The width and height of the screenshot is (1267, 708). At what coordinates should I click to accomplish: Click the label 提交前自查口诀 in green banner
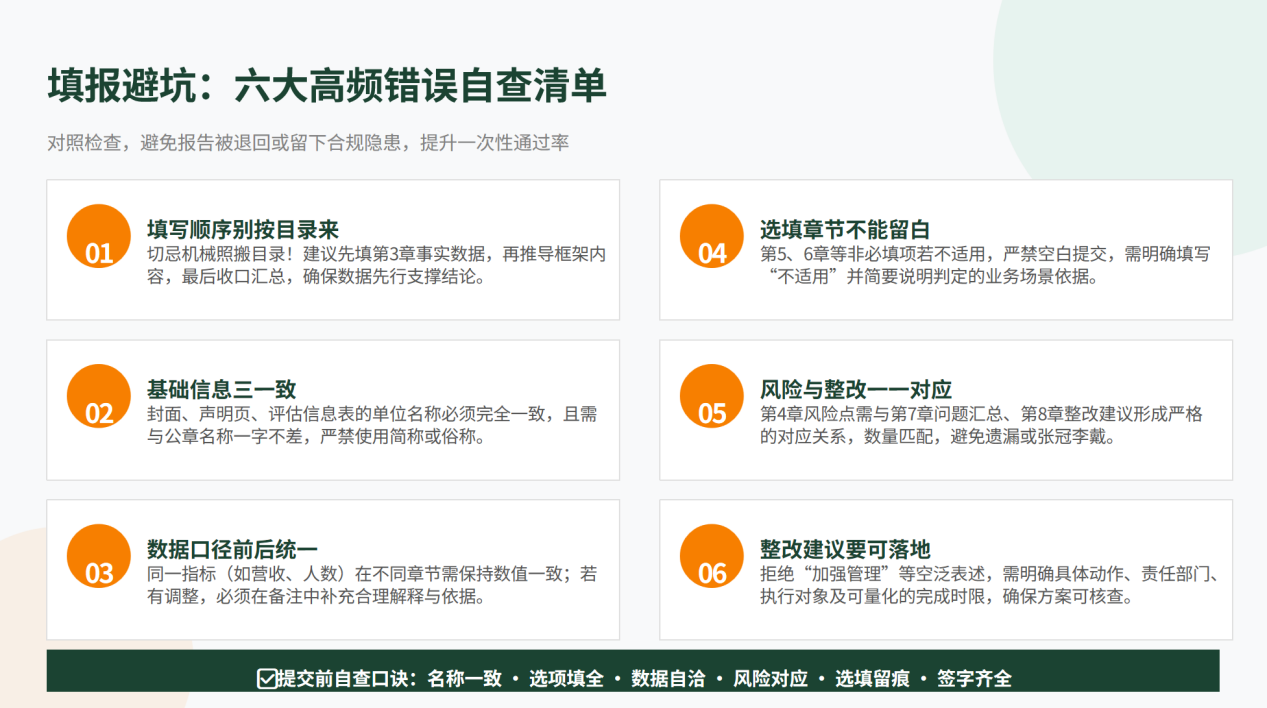pyautogui.click(x=348, y=679)
